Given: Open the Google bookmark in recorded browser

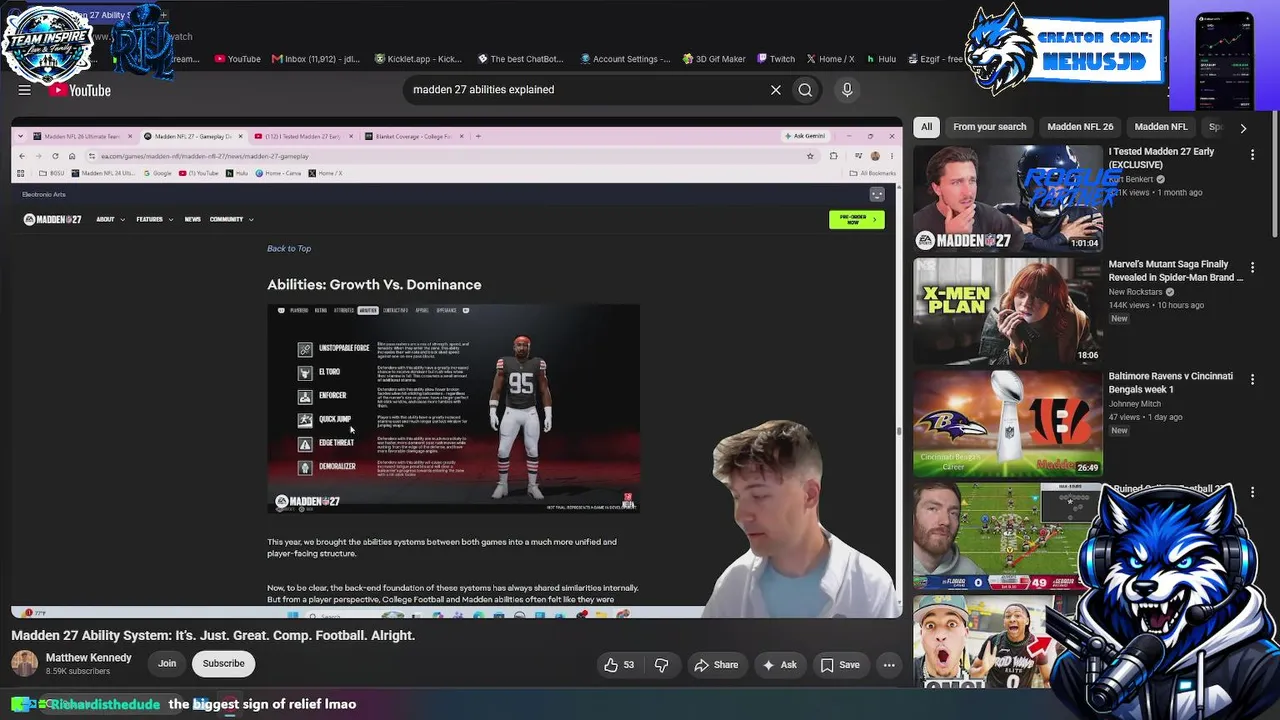Looking at the screenshot, I should 158,173.
